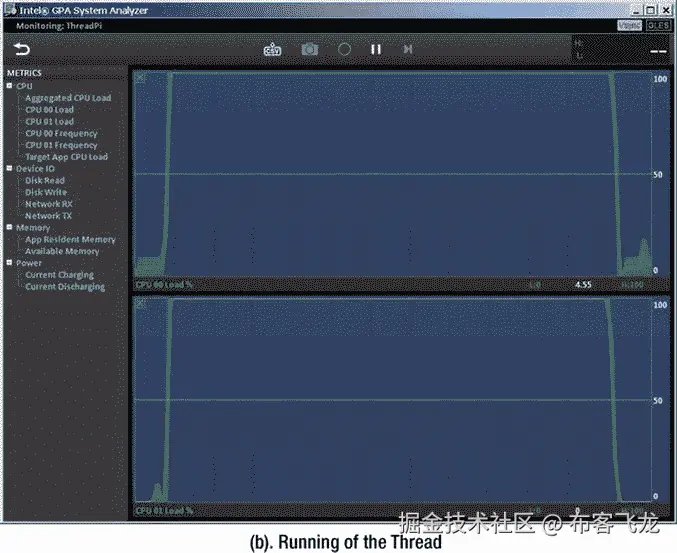Click the Intel GPA window icon

(10, 10)
